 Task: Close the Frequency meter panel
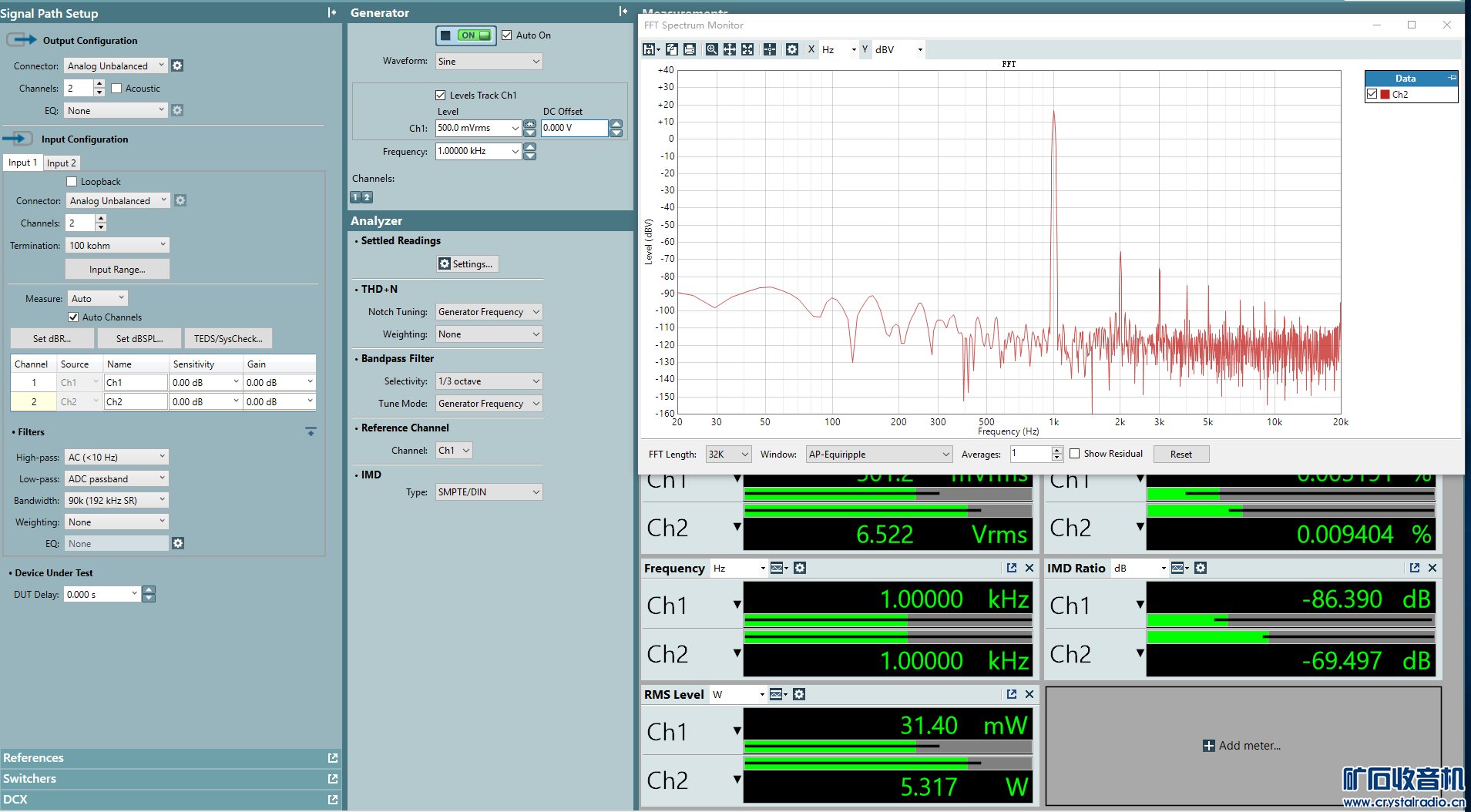[x=1029, y=568]
